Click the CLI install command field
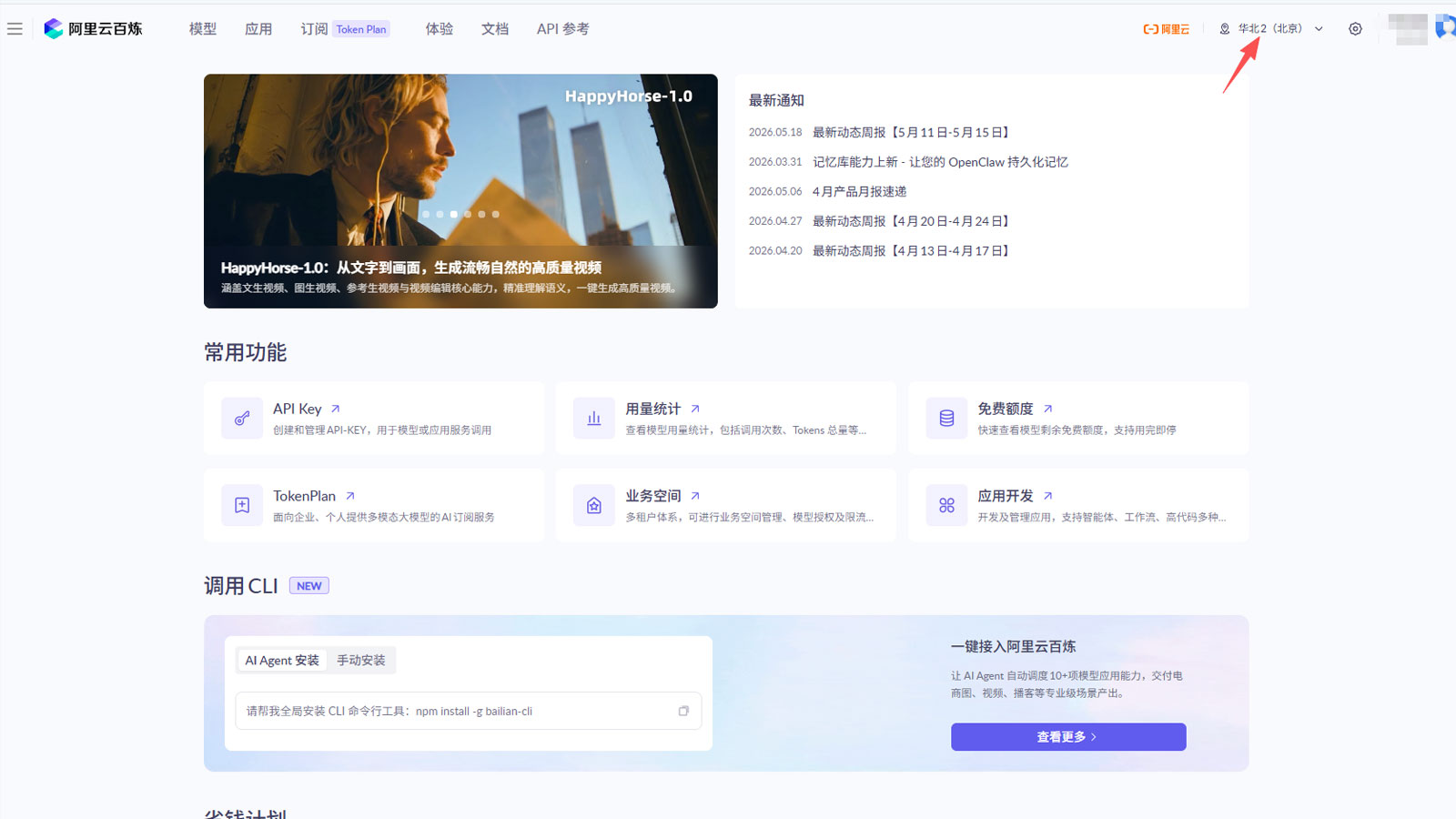Image resolution: width=1456 pixels, height=819 pixels. 469,712
